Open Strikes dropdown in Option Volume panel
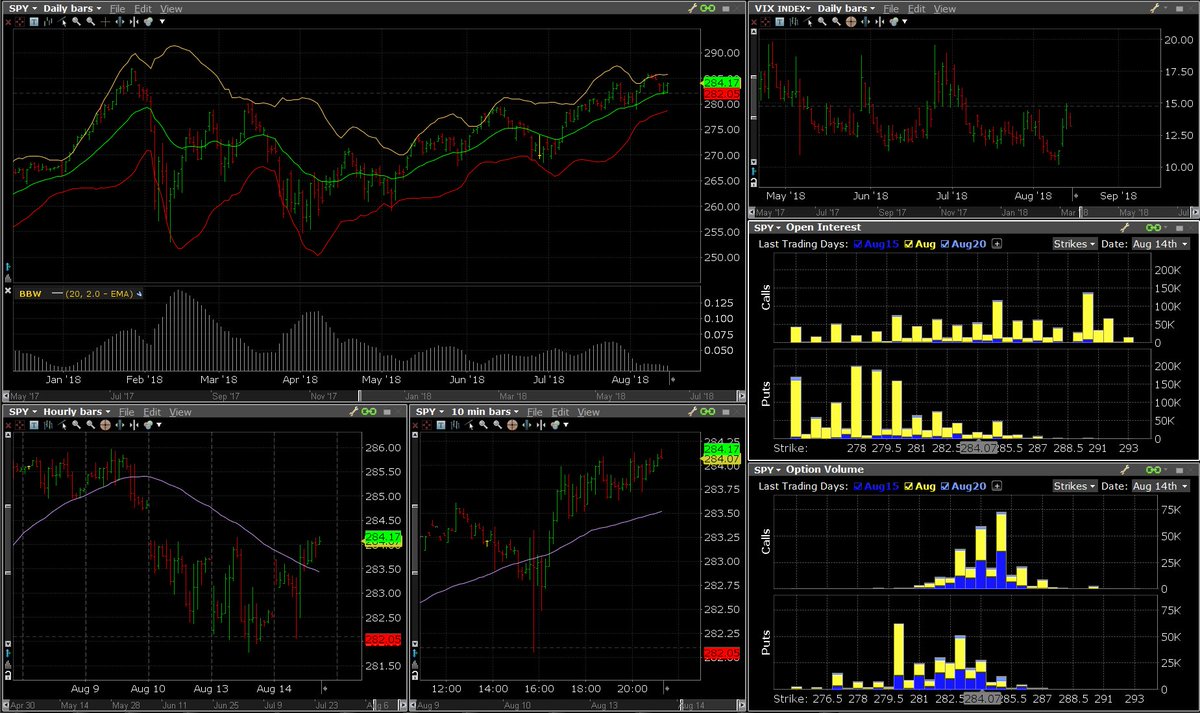This screenshot has height=713, width=1200. pos(1075,486)
